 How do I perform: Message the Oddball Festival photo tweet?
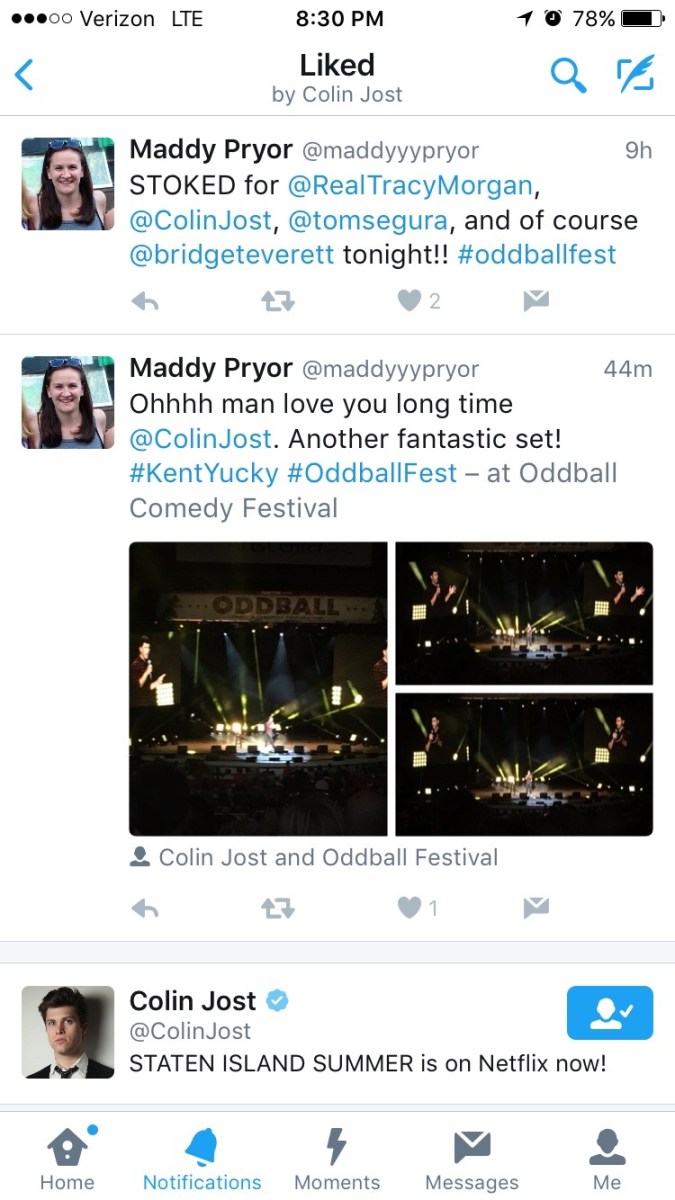point(536,908)
